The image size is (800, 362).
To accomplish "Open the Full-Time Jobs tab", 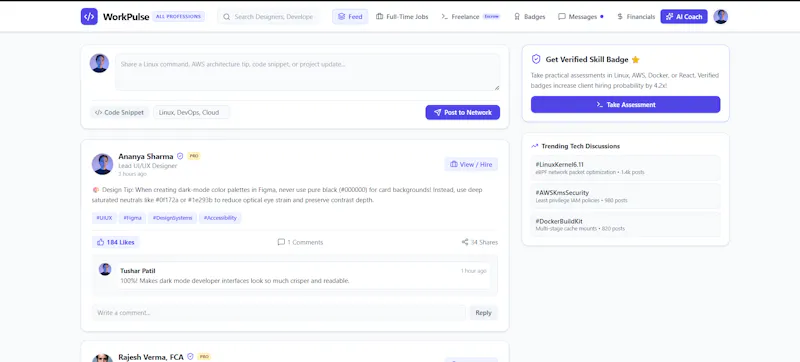I will [402, 17].
